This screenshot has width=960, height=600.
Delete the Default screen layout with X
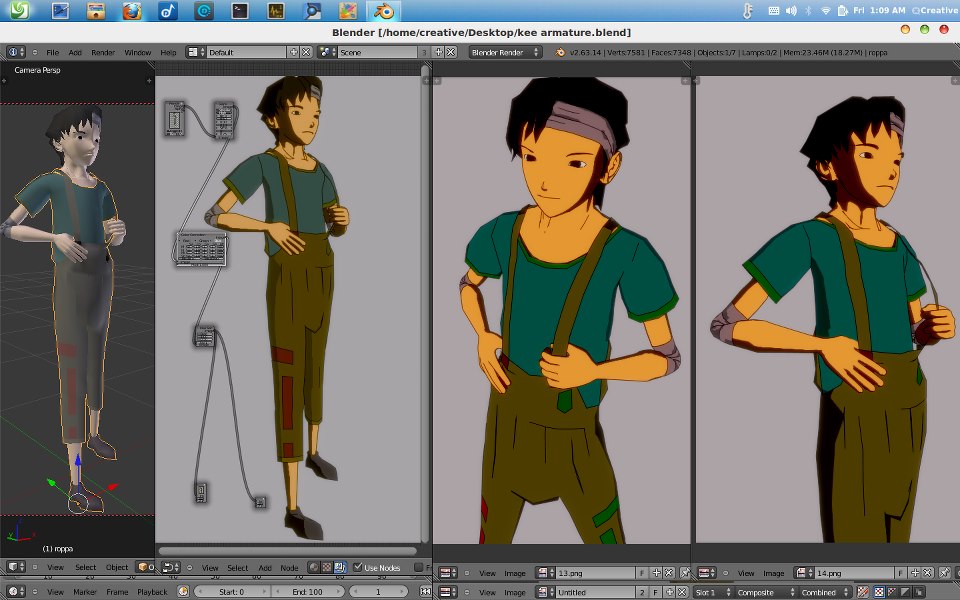[306, 52]
